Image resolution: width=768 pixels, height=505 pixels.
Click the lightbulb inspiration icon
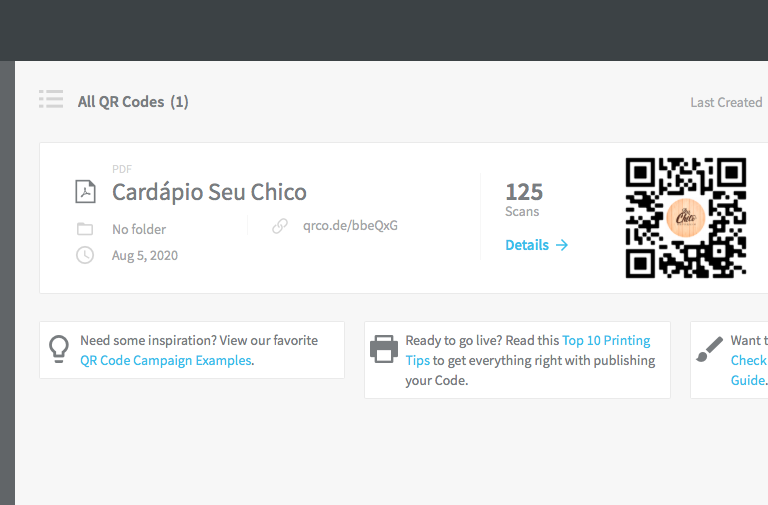pyautogui.click(x=59, y=349)
